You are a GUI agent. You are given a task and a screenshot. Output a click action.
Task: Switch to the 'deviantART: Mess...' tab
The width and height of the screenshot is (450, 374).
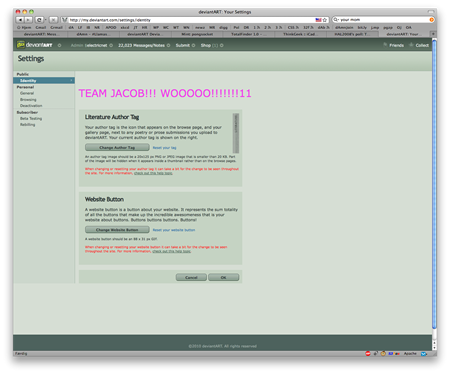click(39, 34)
